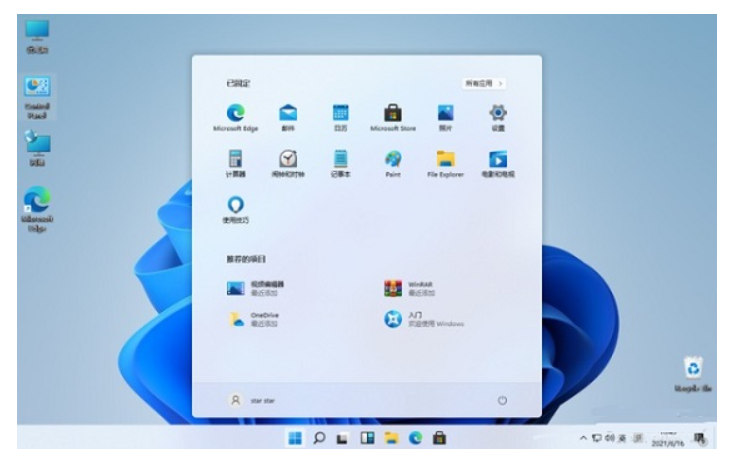Open the Movies & TV app
730x465 pixels.
[x=498, y=160]
